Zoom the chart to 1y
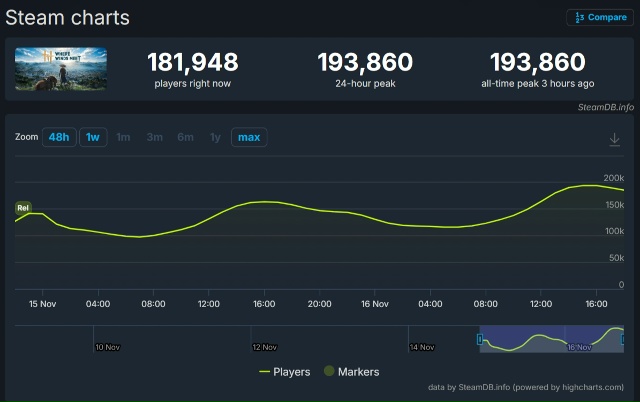640x402 pixels. [x=215, y=137]
